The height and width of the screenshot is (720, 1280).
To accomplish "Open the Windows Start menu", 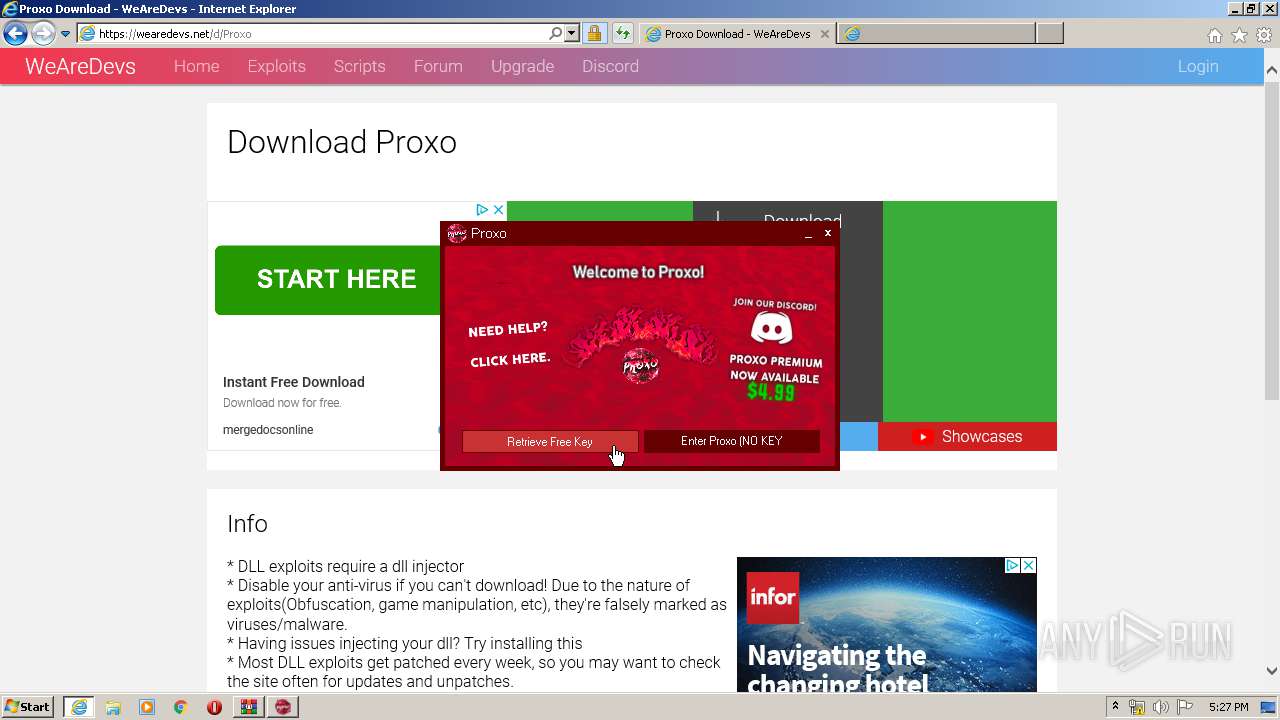I will (28, 707).
